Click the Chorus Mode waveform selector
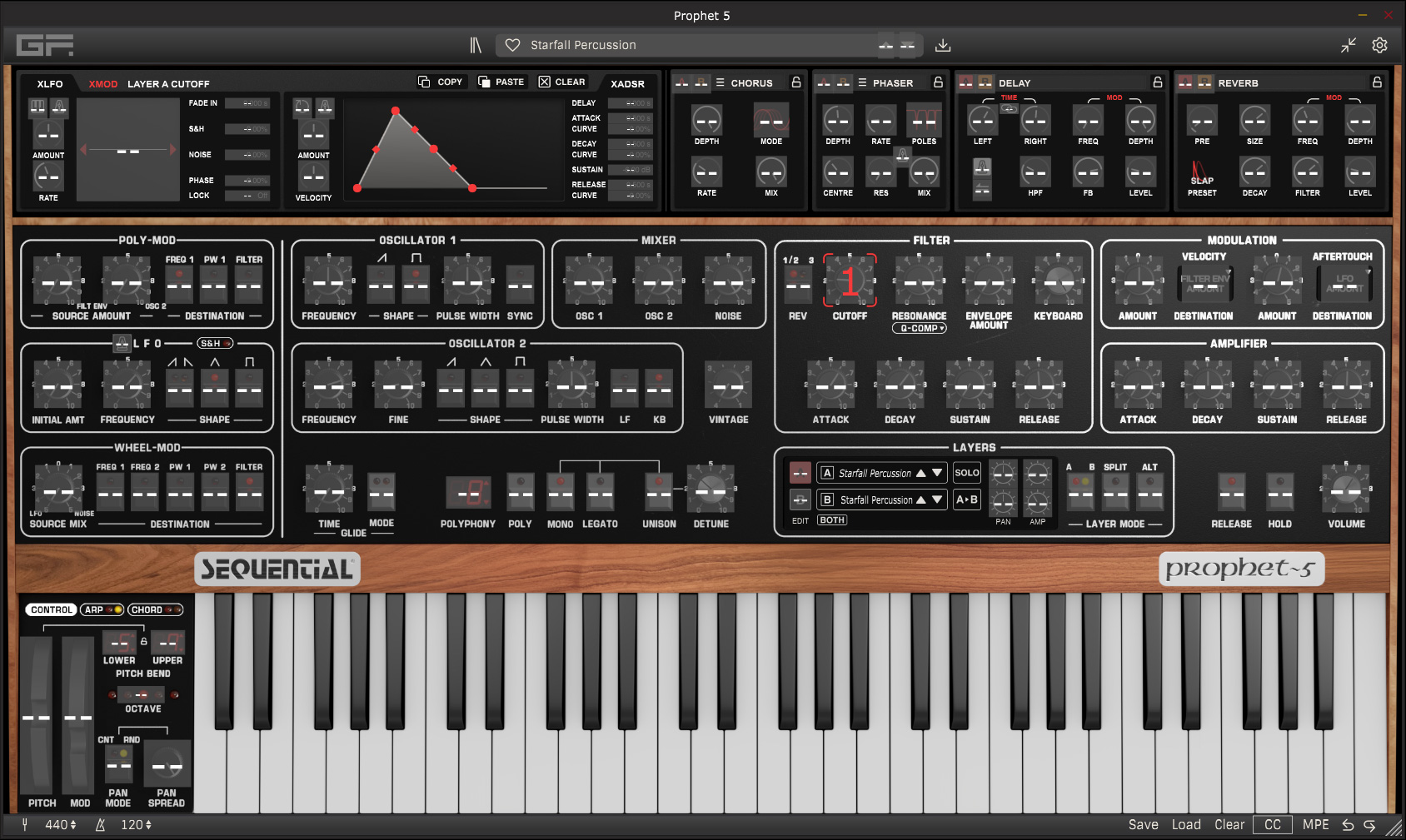1406x840 pixels. (771, 121)
